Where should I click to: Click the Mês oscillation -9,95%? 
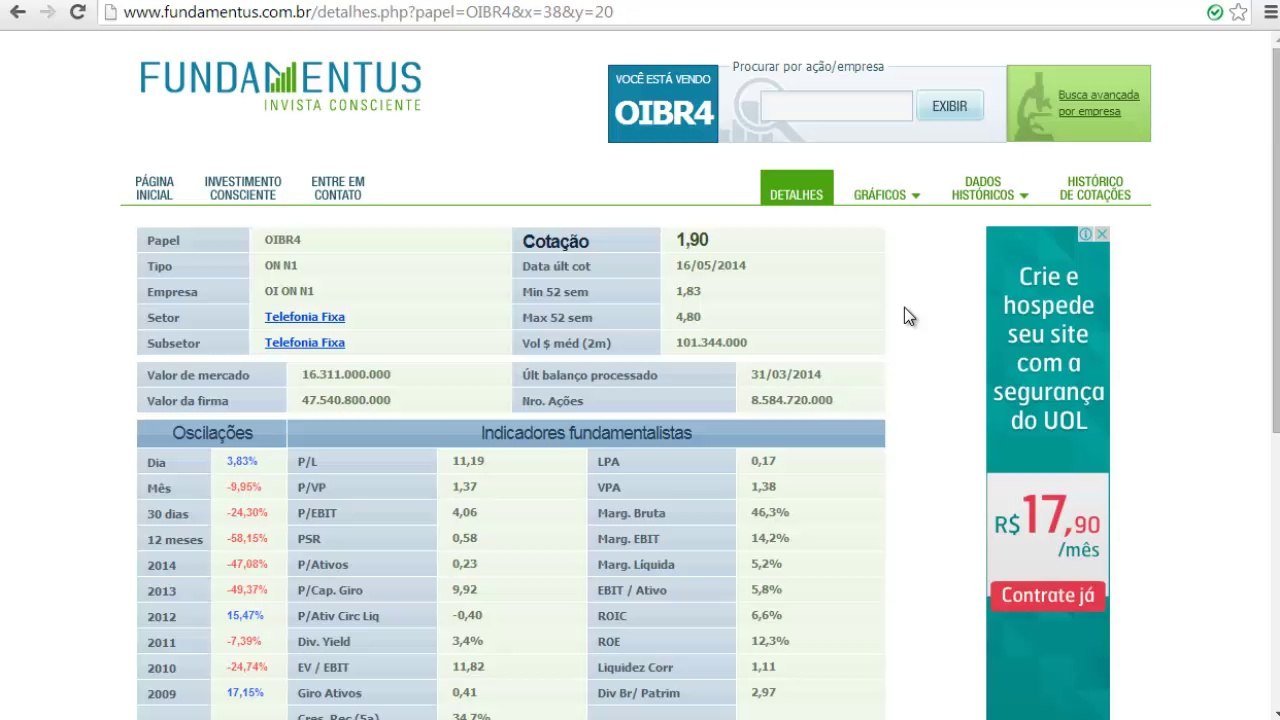(x=243, y=487)
